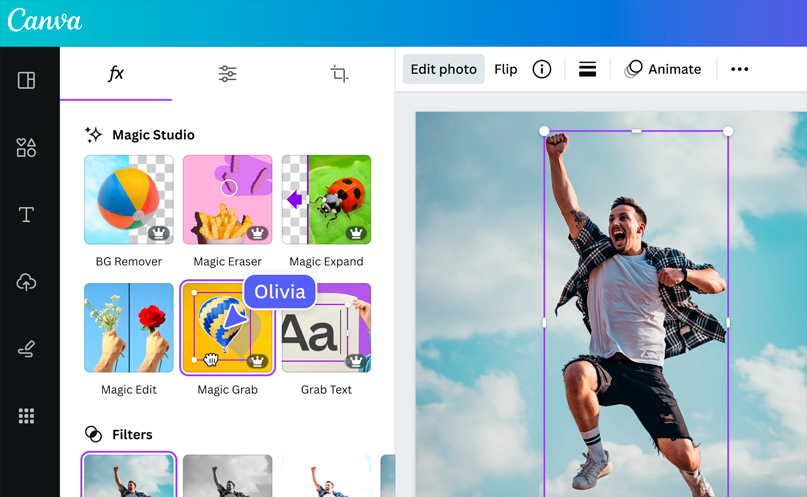Click the Canva logo
The width and height of the screenshot is (807, 497).
(45, 21)
